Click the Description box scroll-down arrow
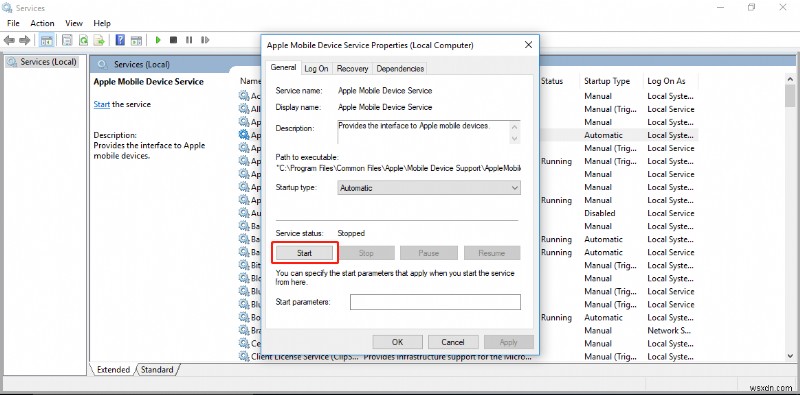 (515, 138)
